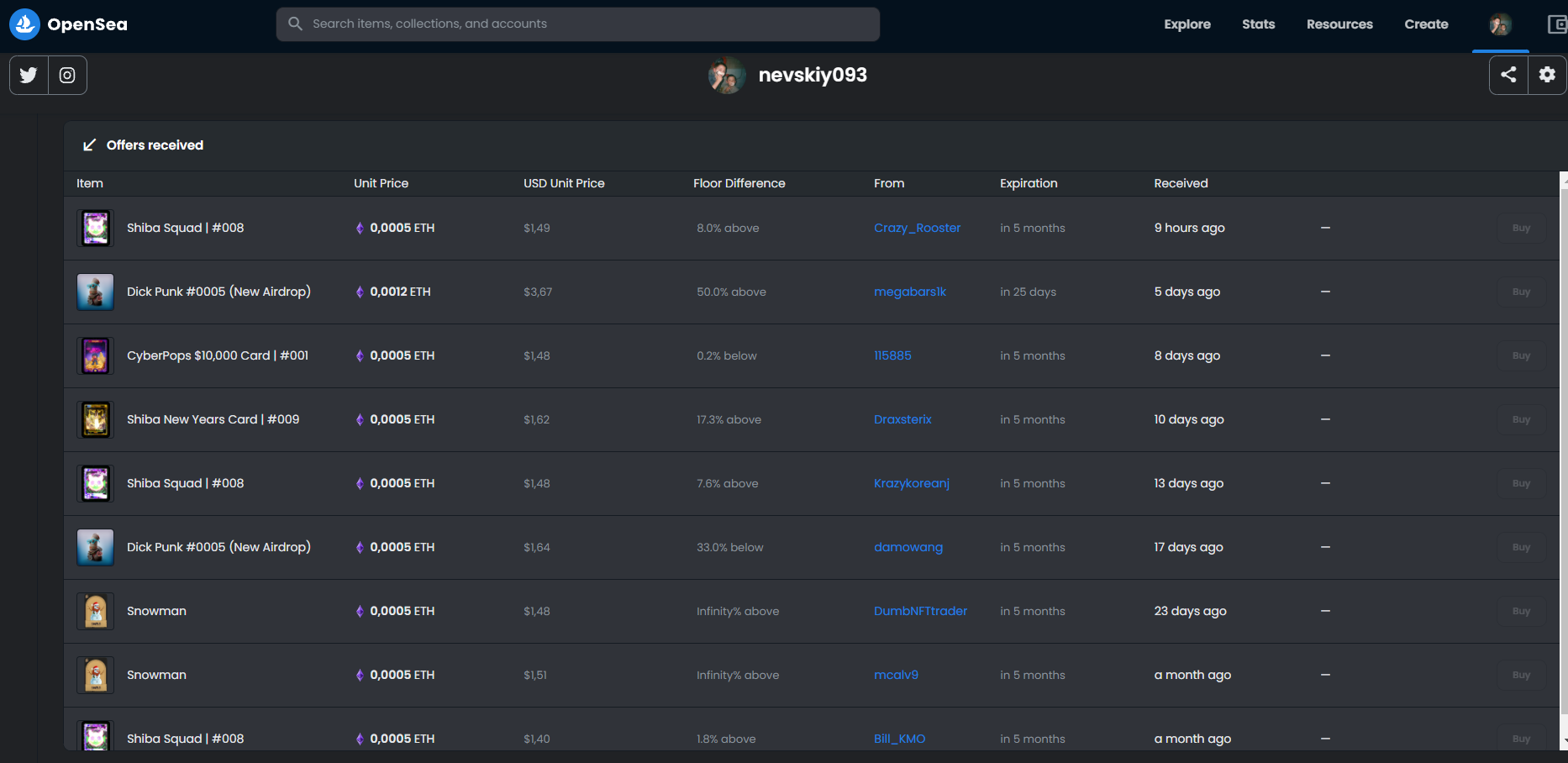This screenshot has width=1568, height=763.
Task: Click the Received column header
Action: coord(1181,183)
